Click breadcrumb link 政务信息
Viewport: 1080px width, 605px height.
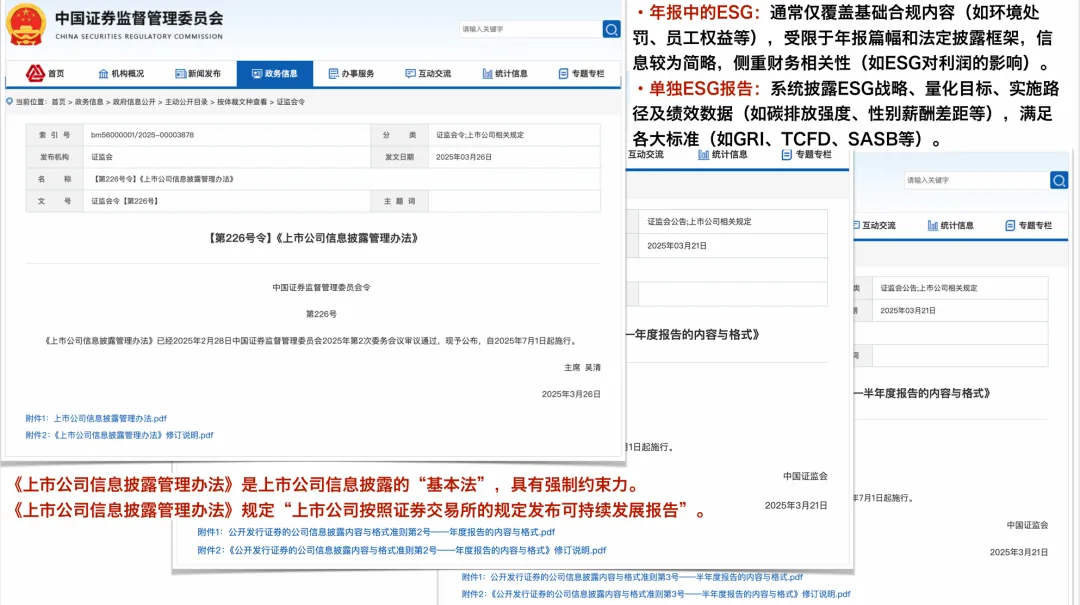tap(89, 102)
